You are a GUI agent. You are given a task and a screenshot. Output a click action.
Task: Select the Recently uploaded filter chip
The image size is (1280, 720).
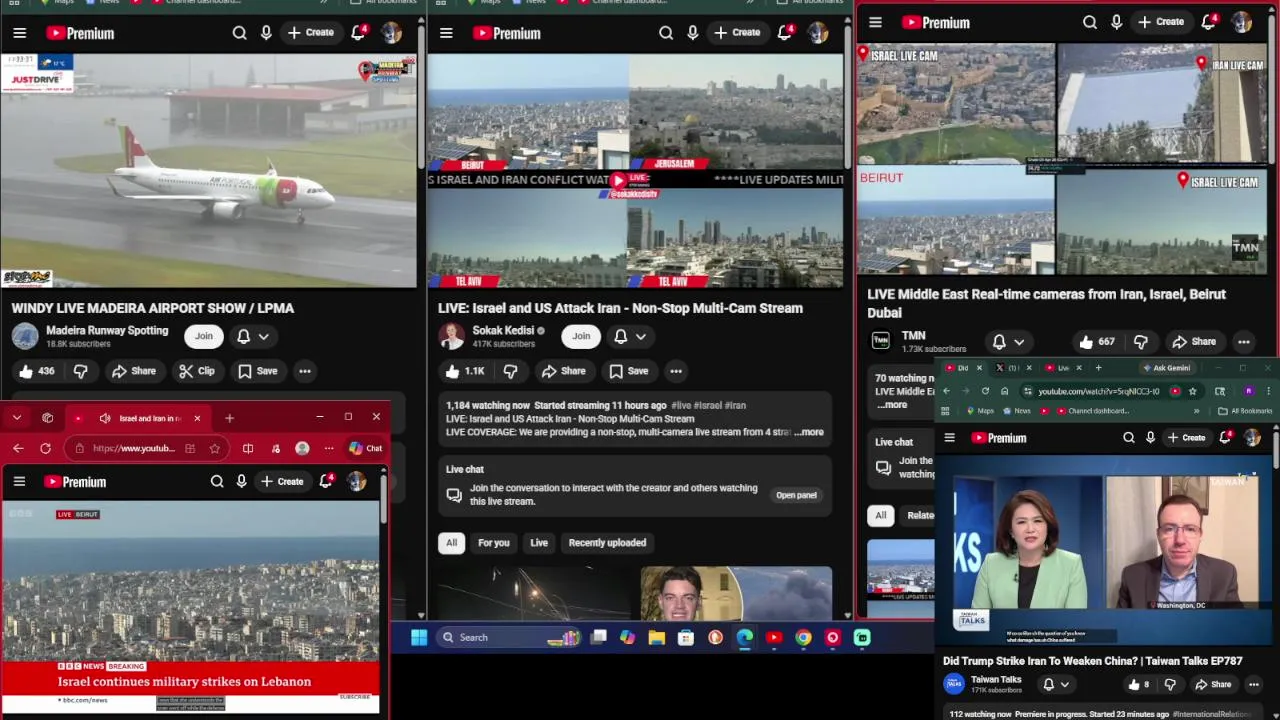[607, 542]
